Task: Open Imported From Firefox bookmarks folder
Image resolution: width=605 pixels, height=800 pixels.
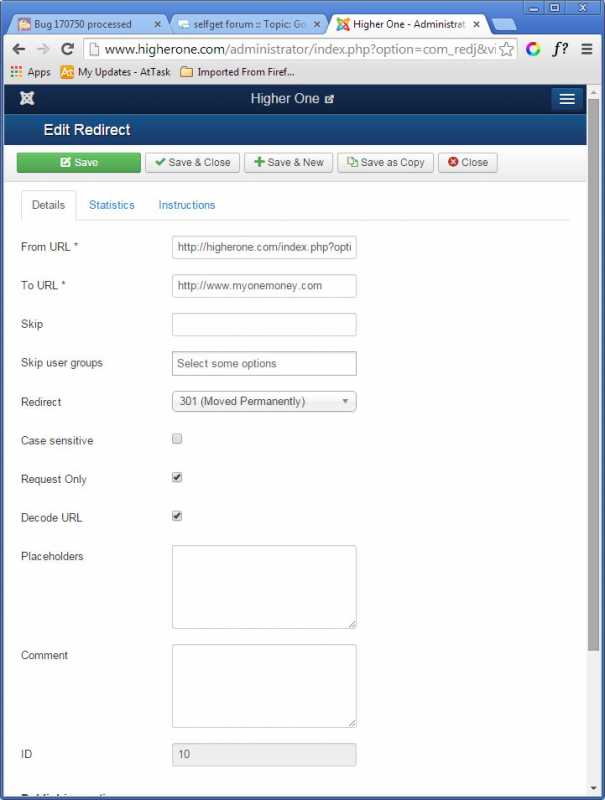Action: (x=237, y=72)
